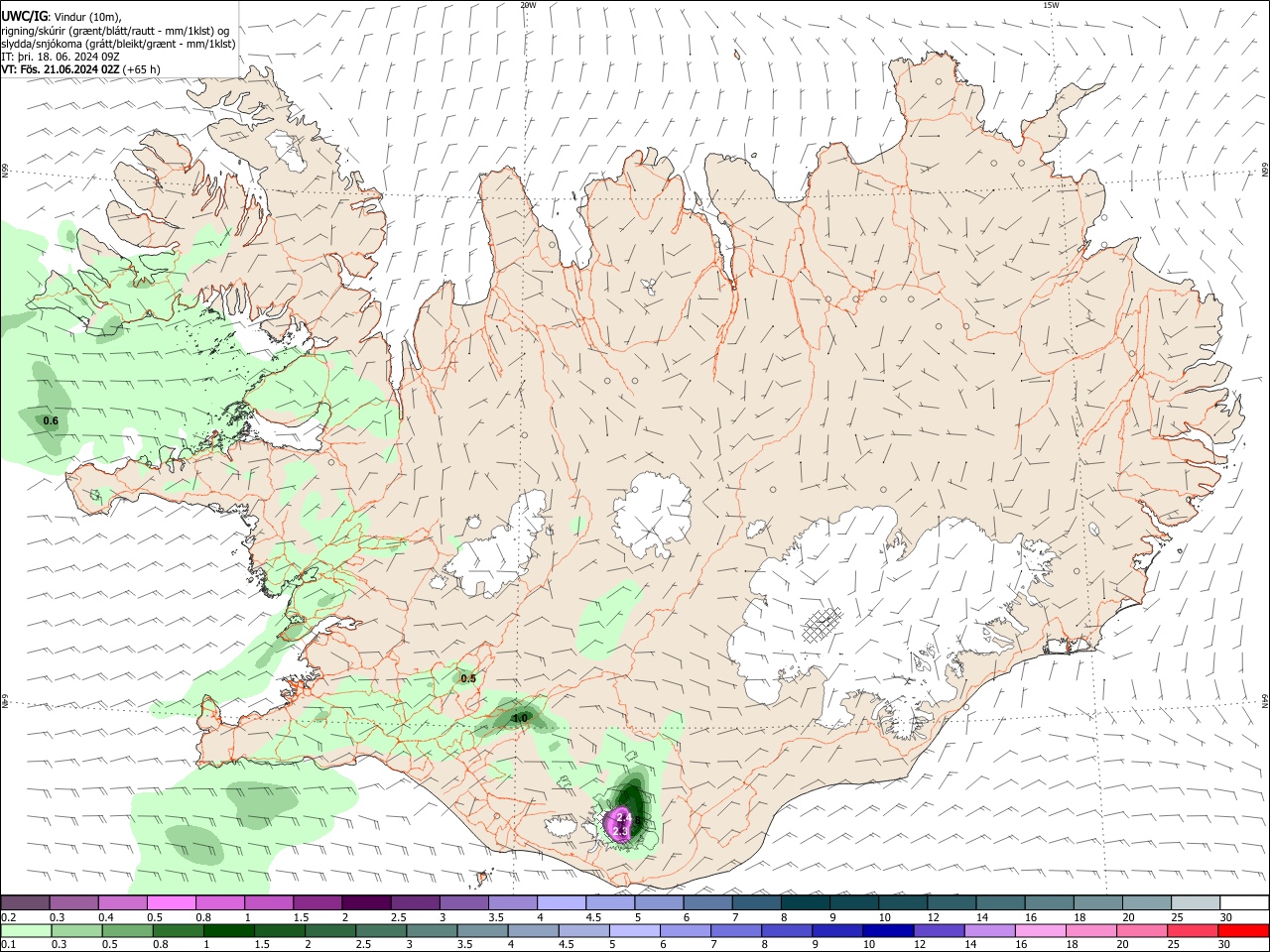1270x952 pixels.
Task: Select the palest green 0.1–0.3 rain scale swatch
Action: [26, 930]
